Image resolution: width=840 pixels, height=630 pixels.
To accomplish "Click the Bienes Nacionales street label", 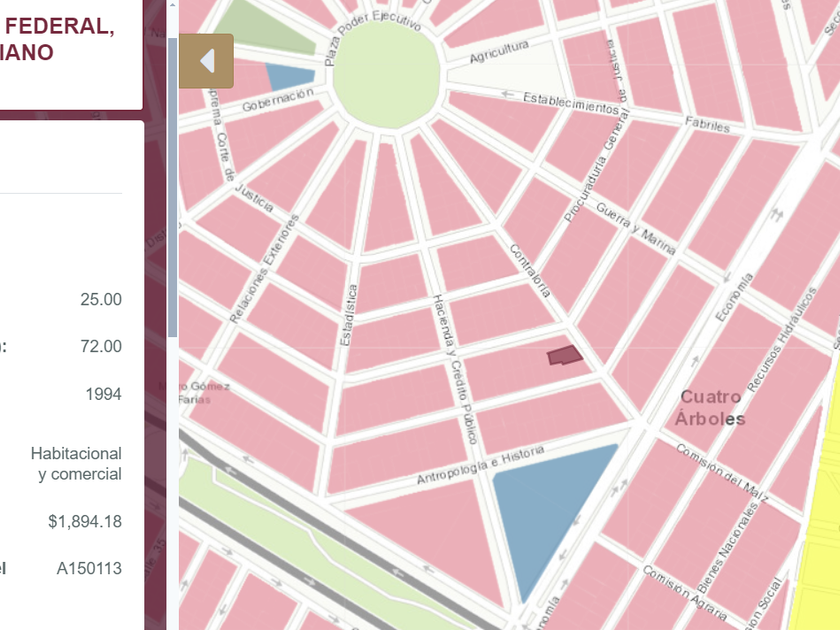I will point(728,548).
